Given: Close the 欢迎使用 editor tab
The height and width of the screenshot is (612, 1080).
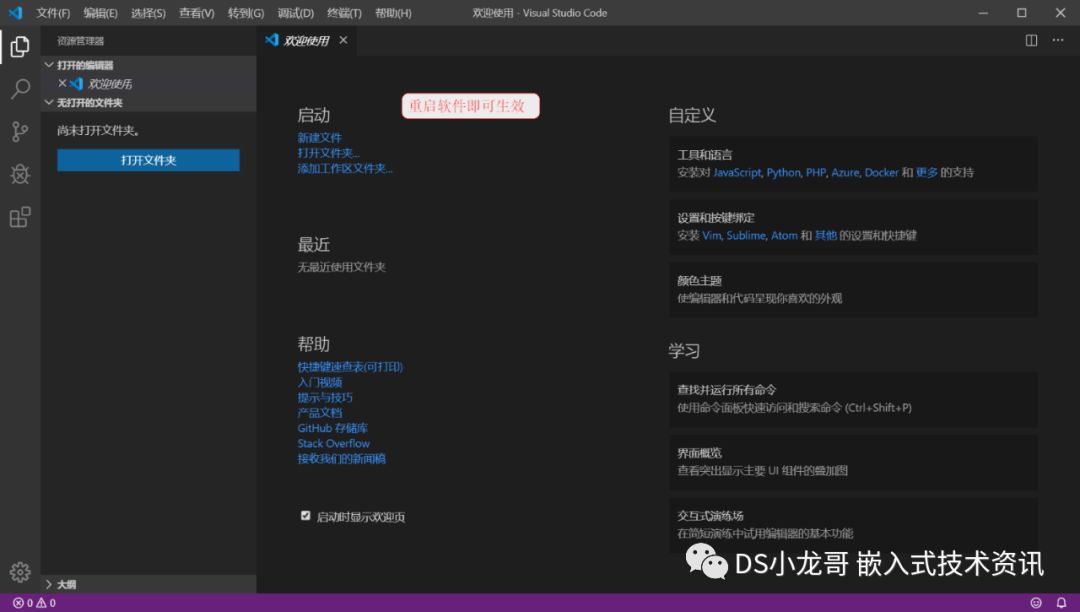Looking at the screenshot, I should [x=343, y=41].
